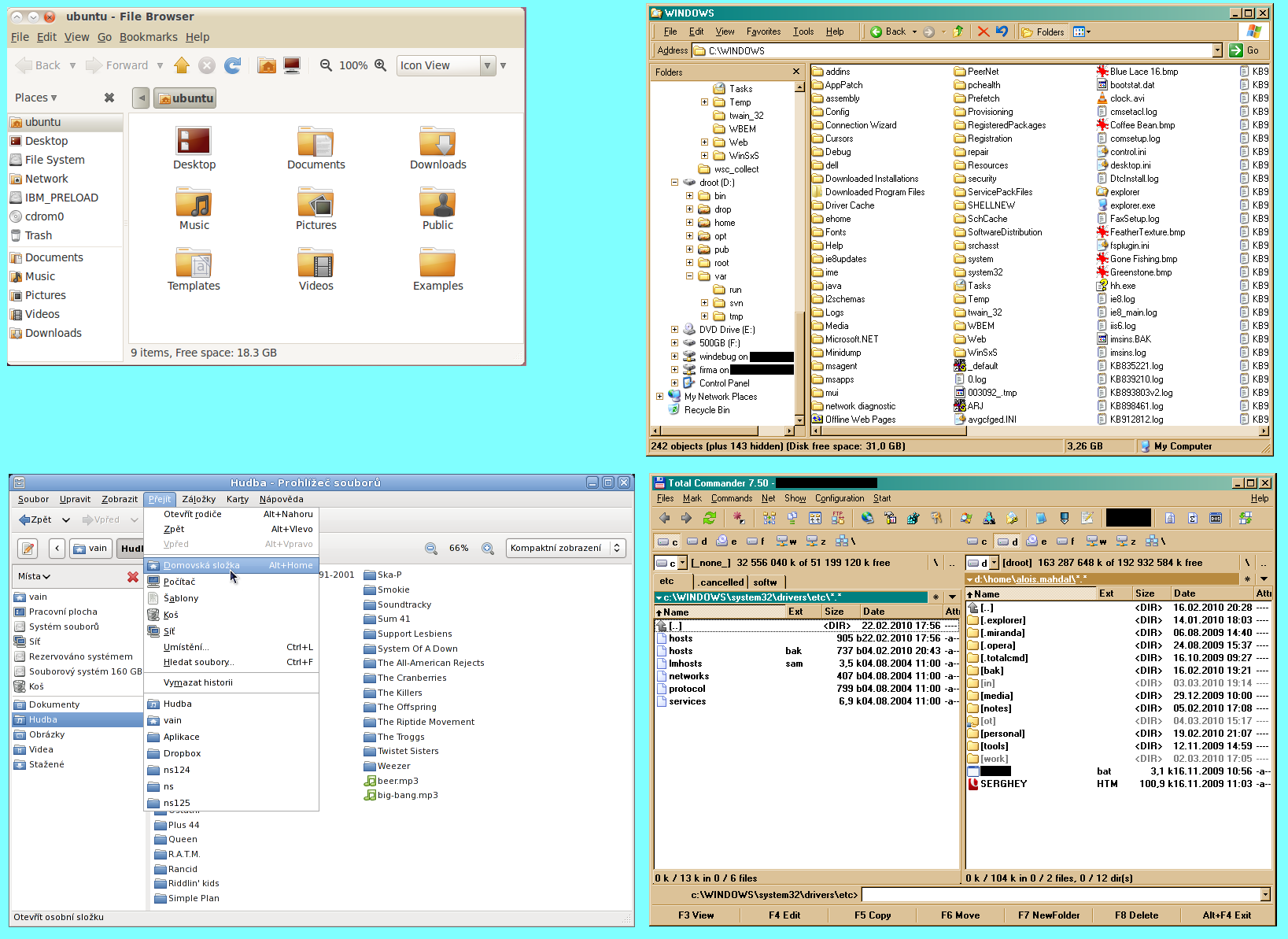
Task: Open the Videos folder icon in ubuntu icon view
Action: [x=316, y=269]
